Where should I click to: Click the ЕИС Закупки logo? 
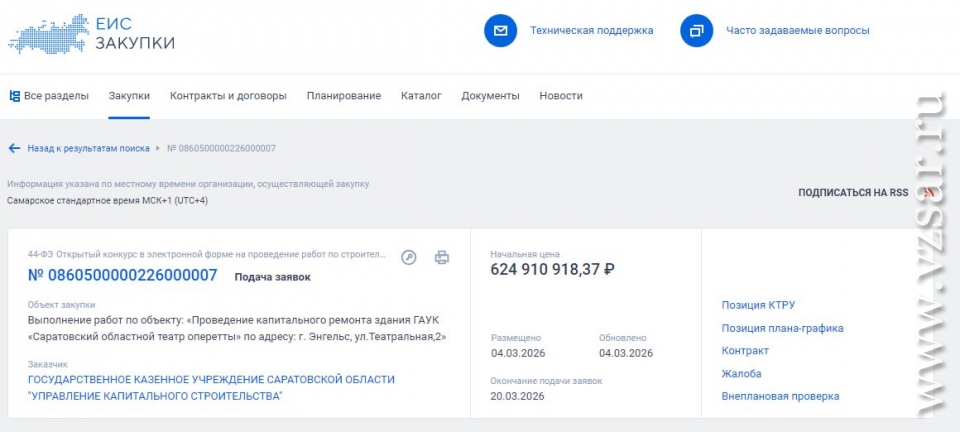pyautogui.click(x=92, y=33)
